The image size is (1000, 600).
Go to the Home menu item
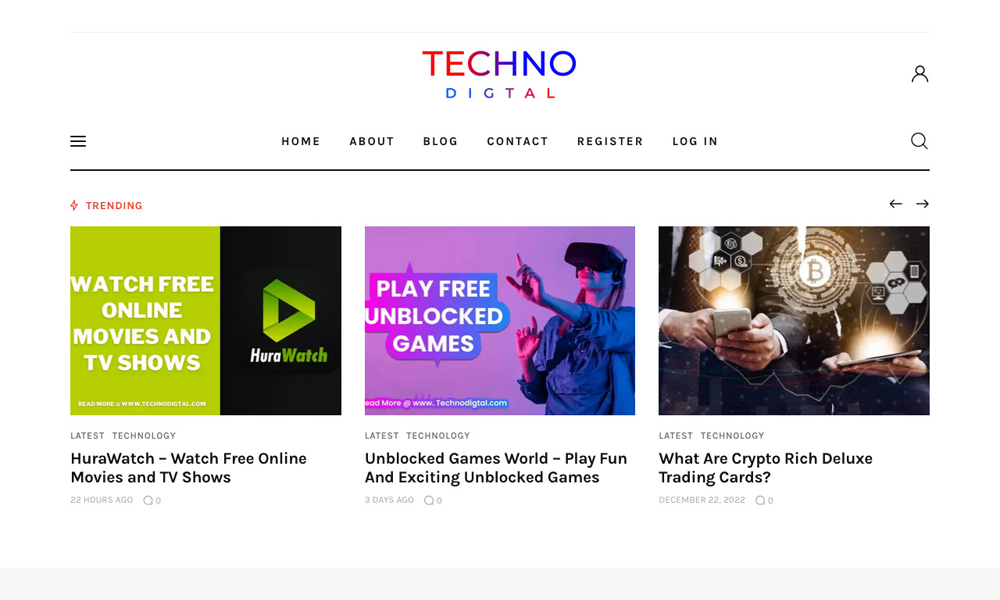click(x=300, y=142)
